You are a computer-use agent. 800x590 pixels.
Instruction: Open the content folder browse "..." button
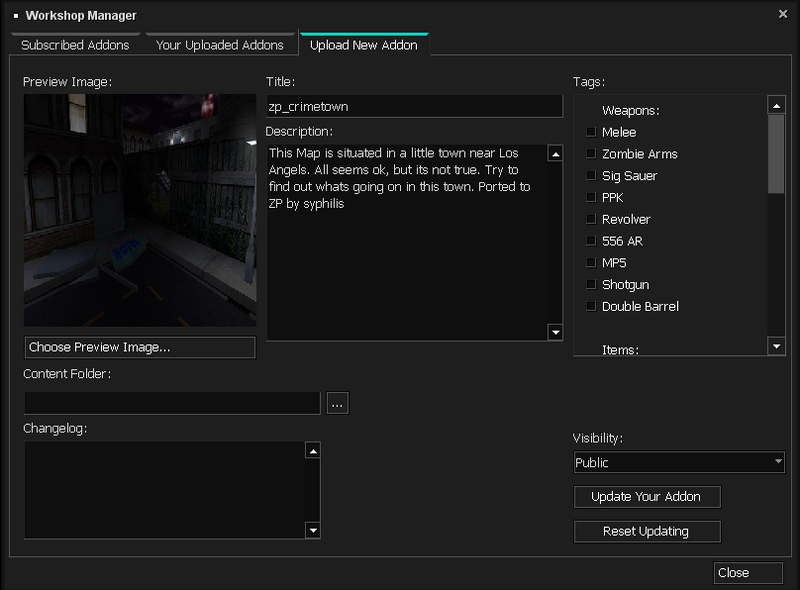337,402
